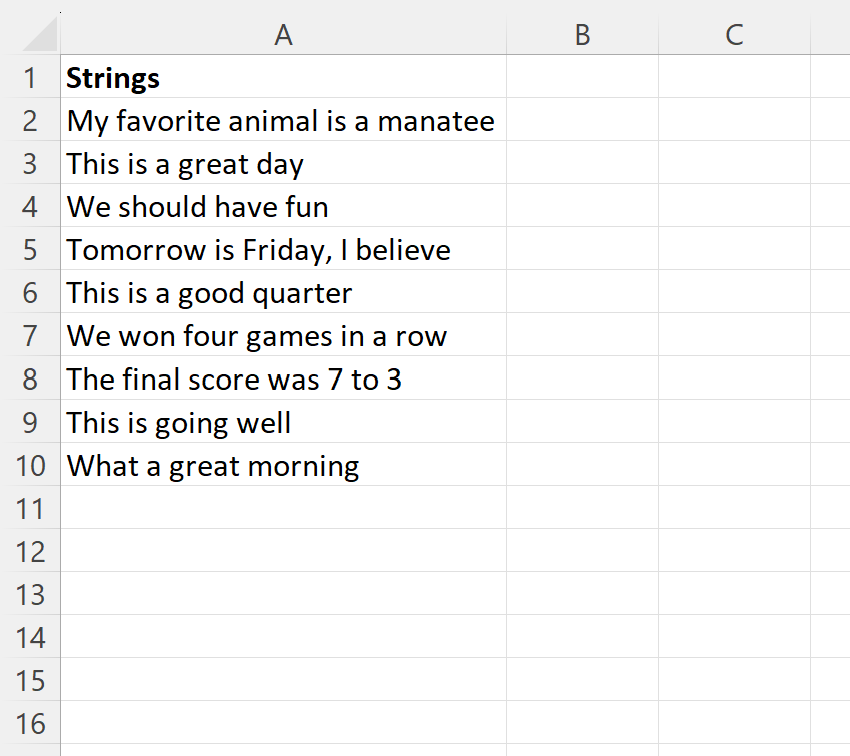Click the "This is going well" cell
The width and height of the screenshot is (850, 756).
179,422
